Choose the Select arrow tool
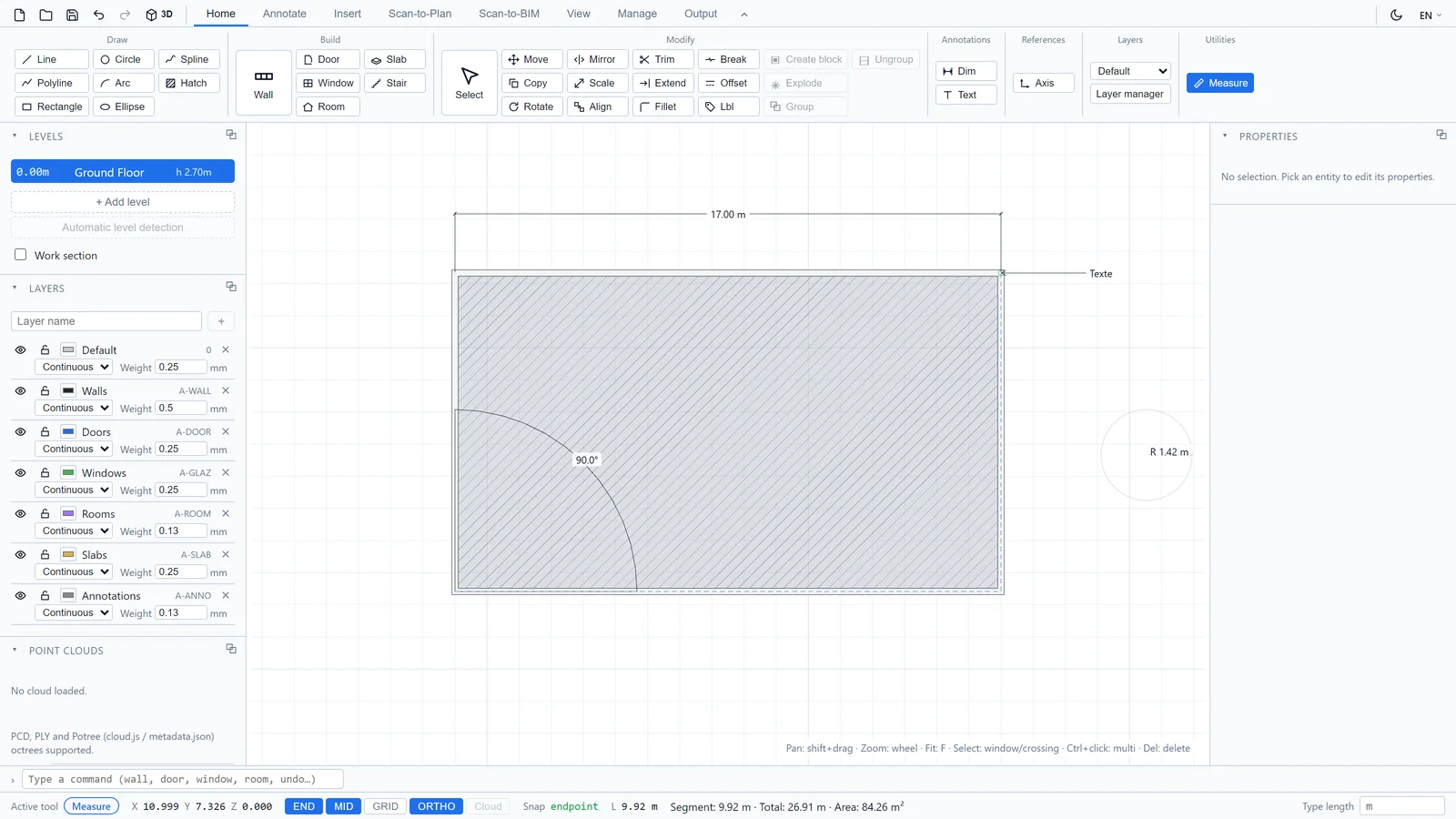 click(470, 83)
